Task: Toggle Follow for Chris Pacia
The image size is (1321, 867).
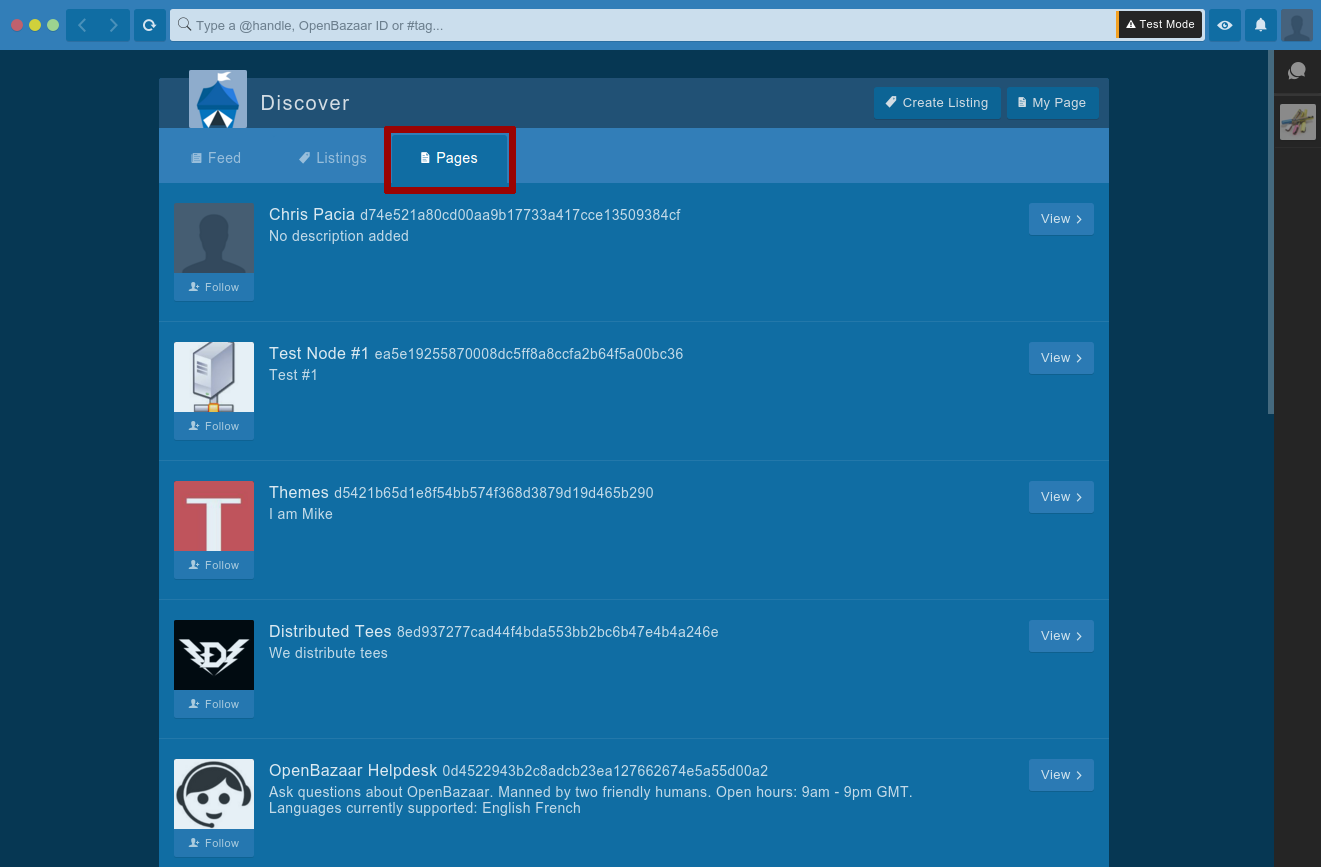Action: point(214,287)
